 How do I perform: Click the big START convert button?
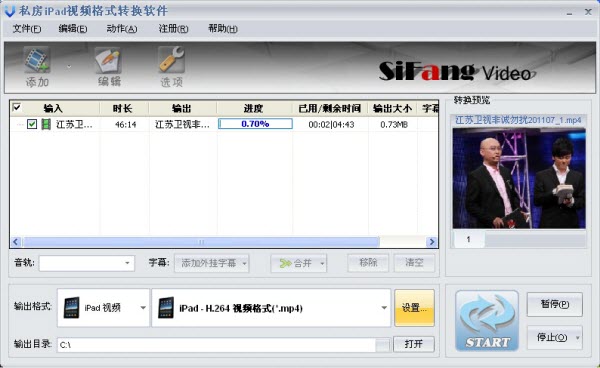pyautogui.click(x=487, y=321)
